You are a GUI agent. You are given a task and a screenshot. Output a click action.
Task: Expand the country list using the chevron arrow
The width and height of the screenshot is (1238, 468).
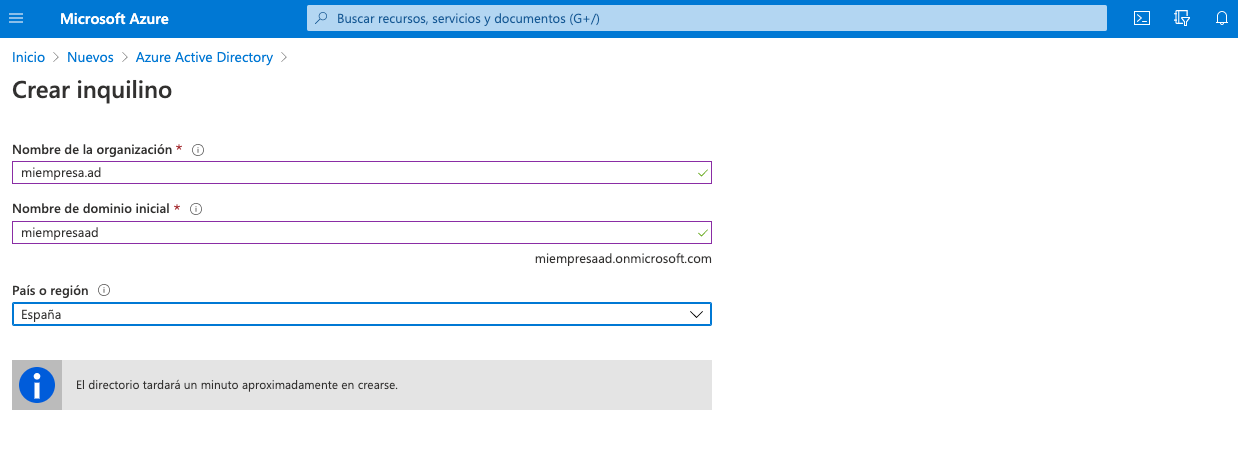pos(697,314)
